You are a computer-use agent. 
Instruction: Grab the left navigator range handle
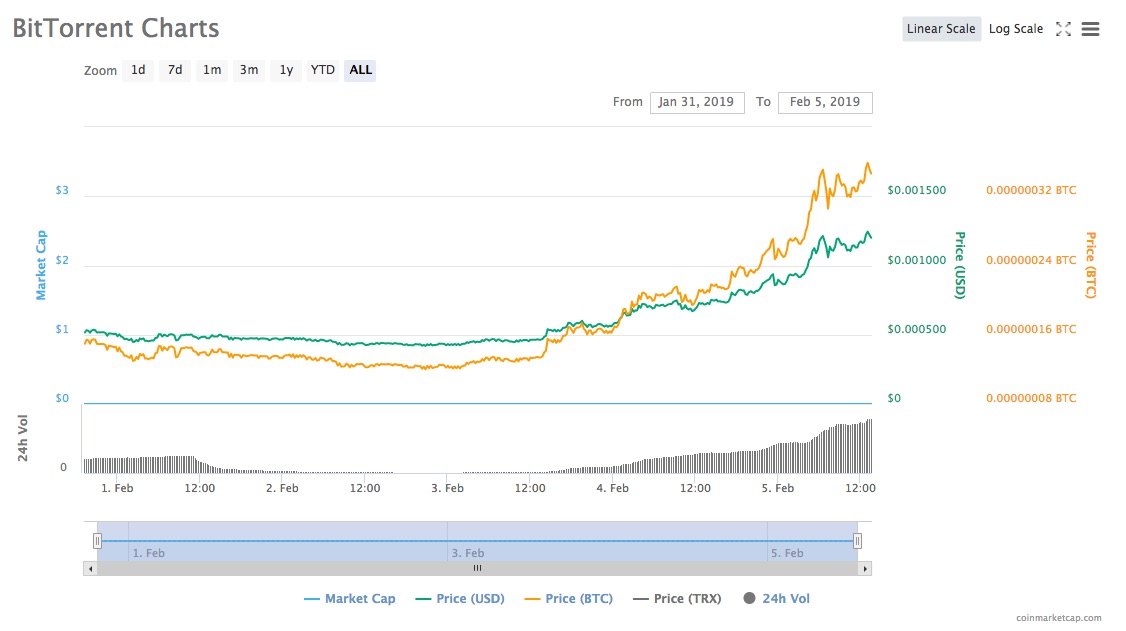(97, 541)
